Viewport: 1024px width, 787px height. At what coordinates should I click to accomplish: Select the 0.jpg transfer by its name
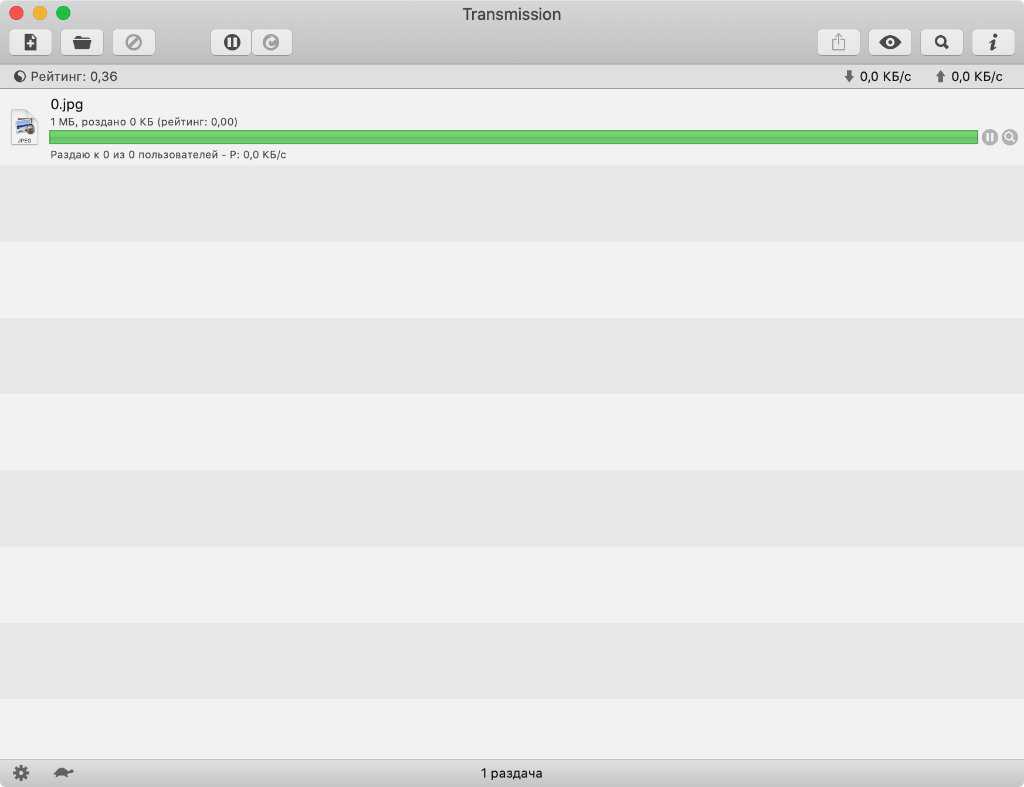(67, 104)
